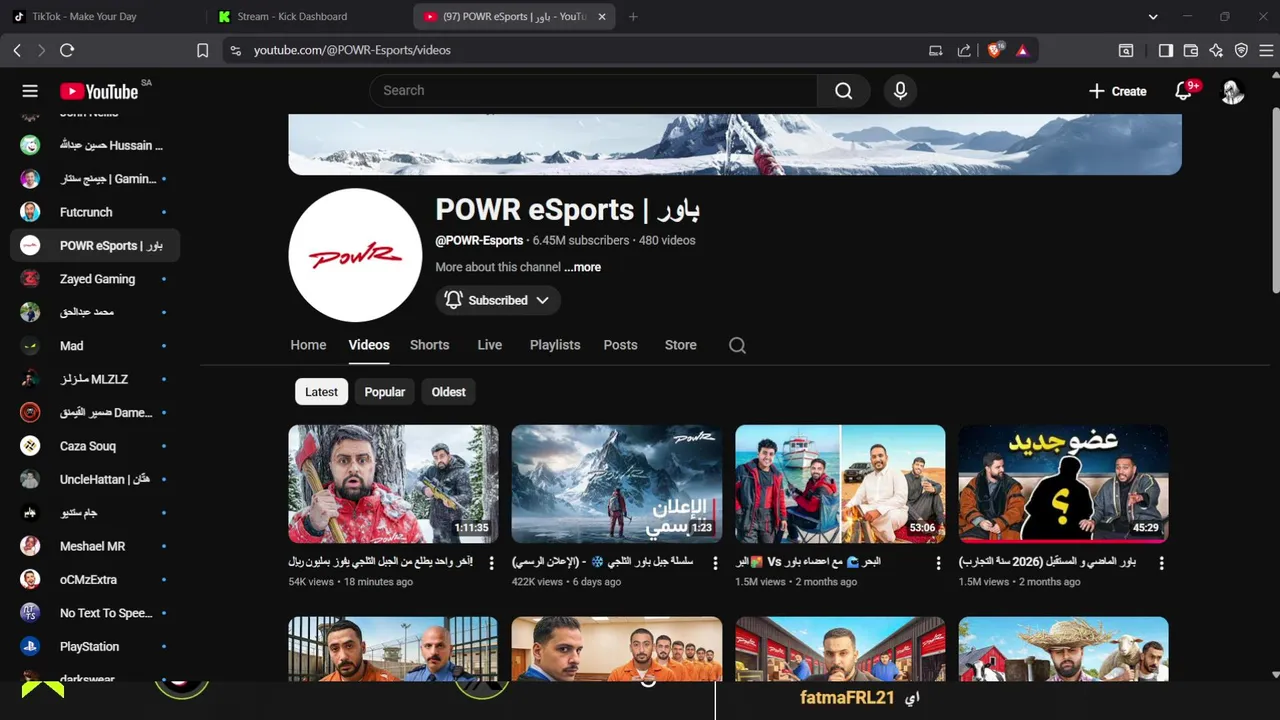1280x720 pixels.
Task: Reload the page with the refresh icon
Action: click(x=67, y=50)
